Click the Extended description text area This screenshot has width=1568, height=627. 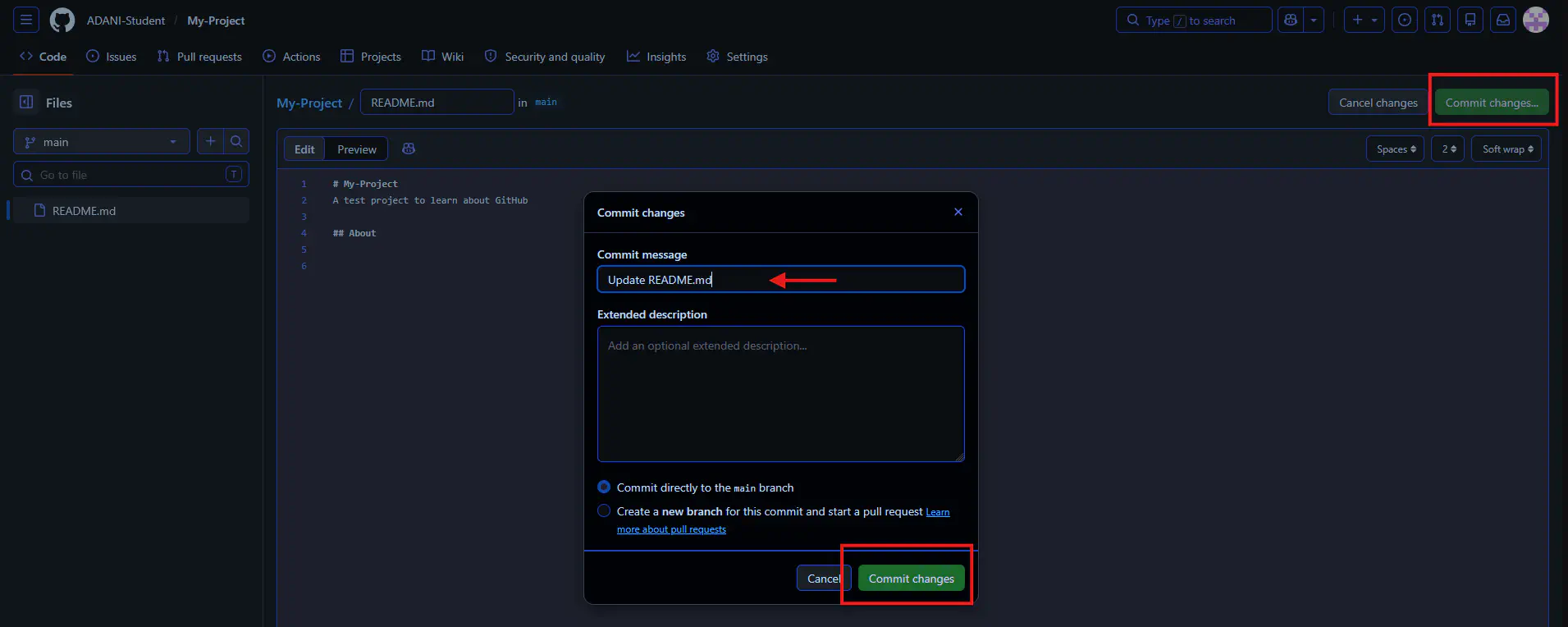[781, 394]
